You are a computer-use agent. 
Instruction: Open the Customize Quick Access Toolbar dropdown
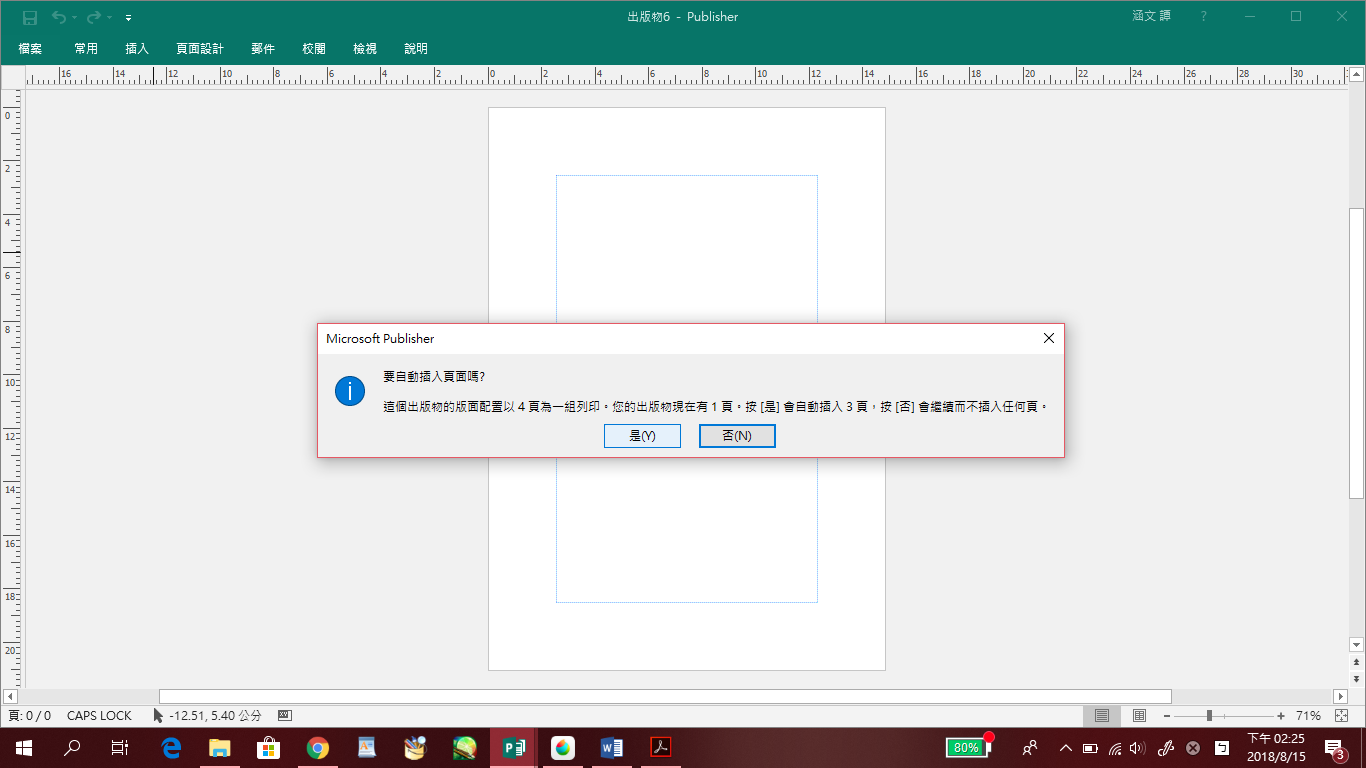(x=129, y=18)
